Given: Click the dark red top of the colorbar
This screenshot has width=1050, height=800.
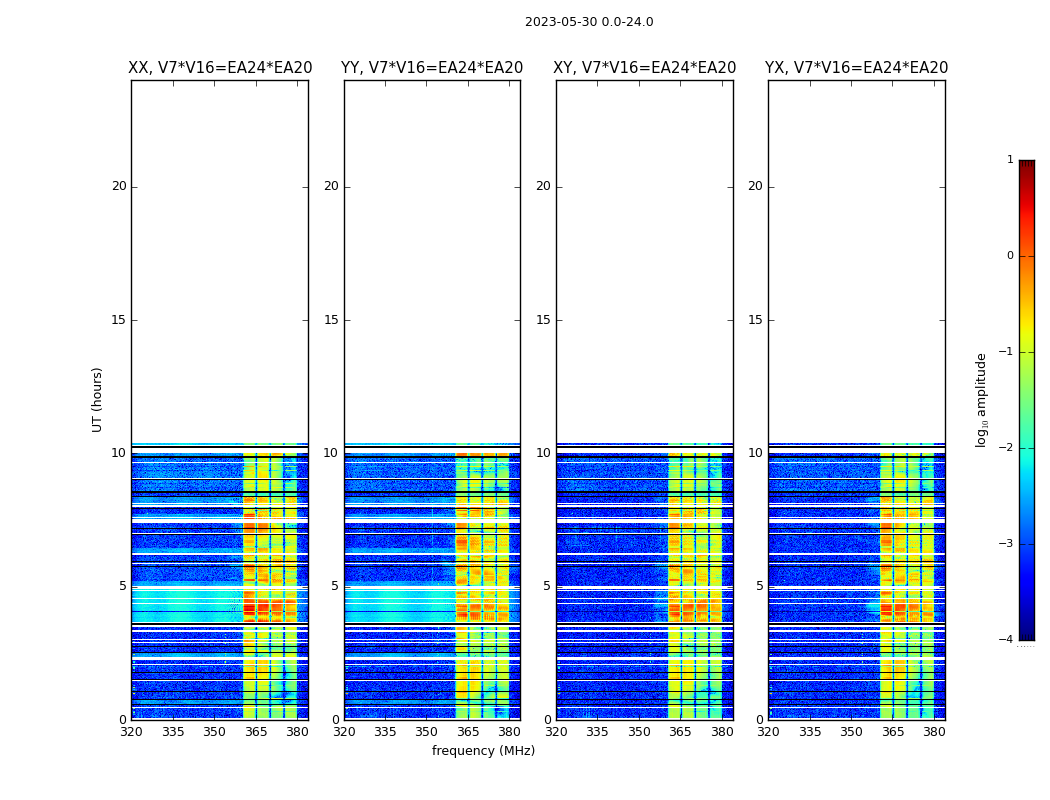Looking at the screenshot, I should click(1026, 166).
